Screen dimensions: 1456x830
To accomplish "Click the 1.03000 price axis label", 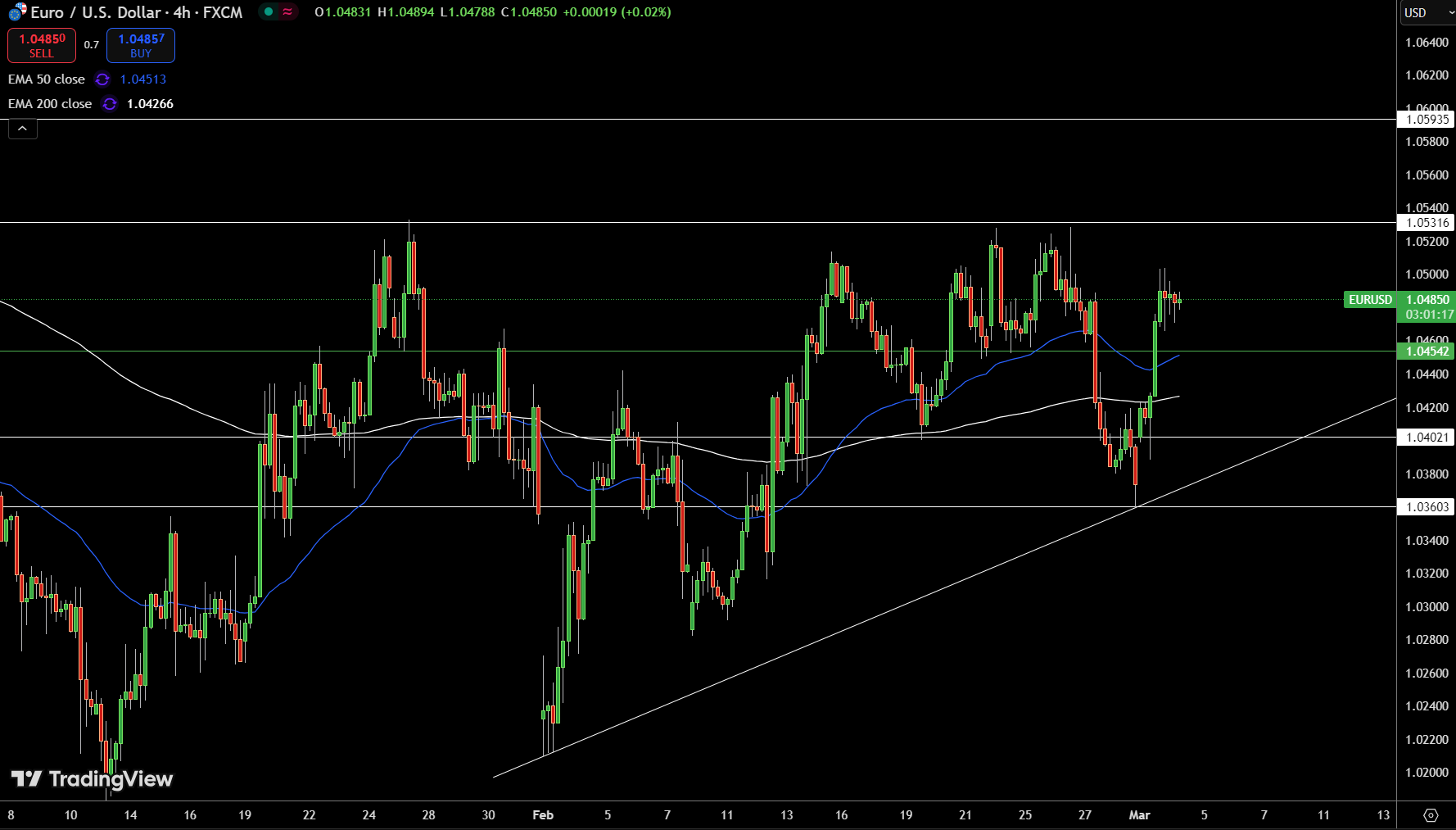I will point(1427,607).
